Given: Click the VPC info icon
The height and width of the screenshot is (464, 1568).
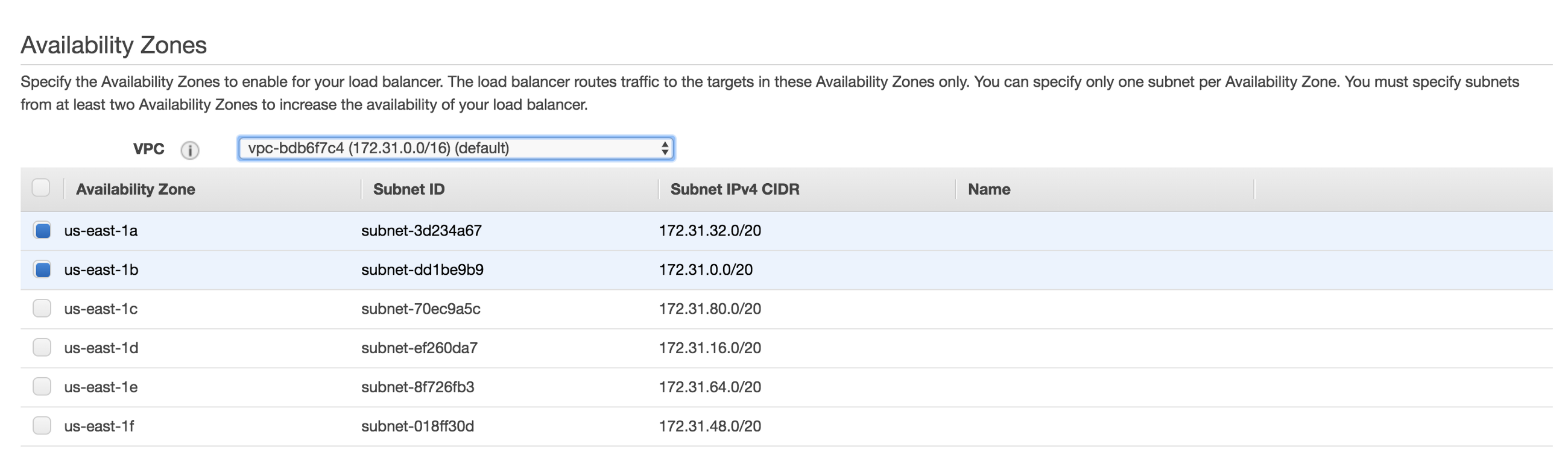Looking at the screenshot, I should point(189,149).
